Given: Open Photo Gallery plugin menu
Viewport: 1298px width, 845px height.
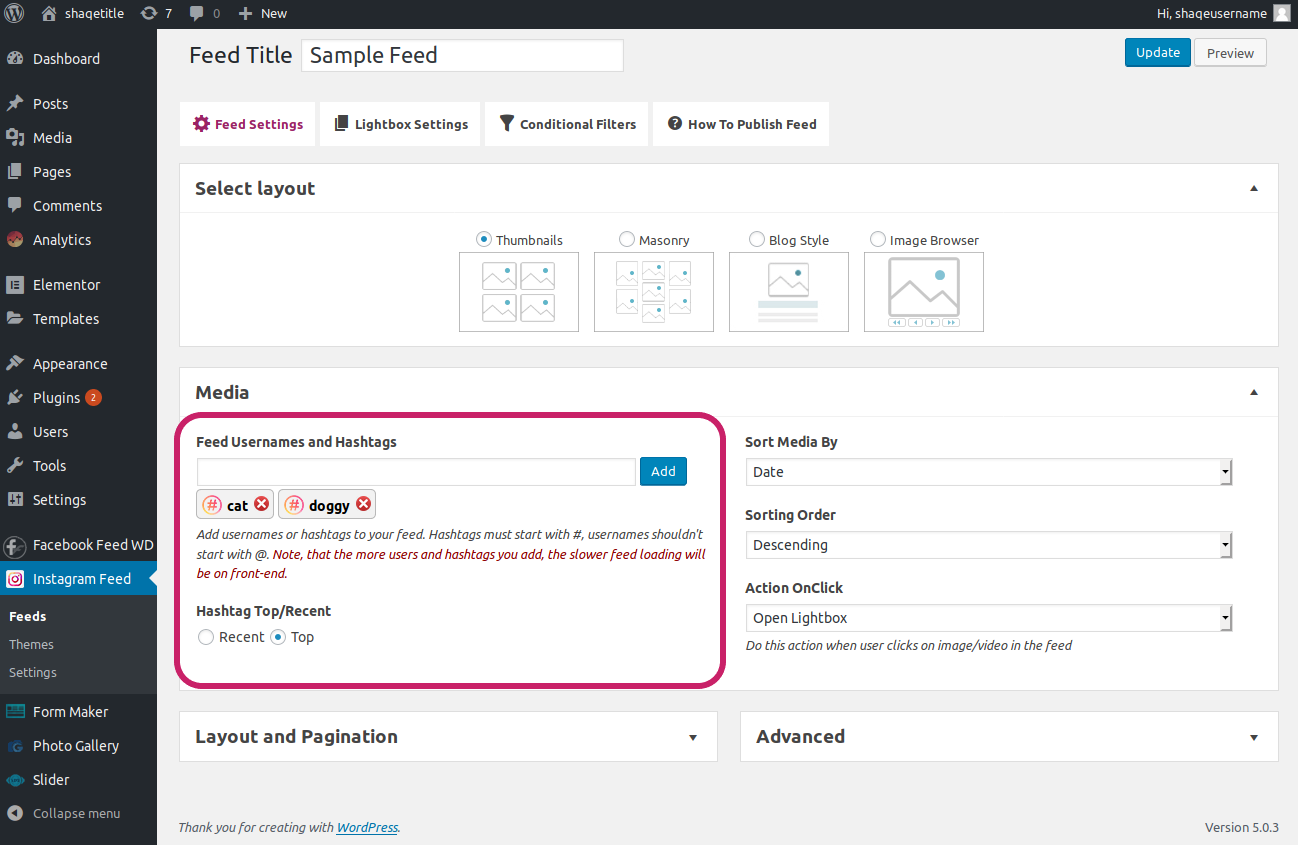Looking at the screenshot, I should 78,746.
